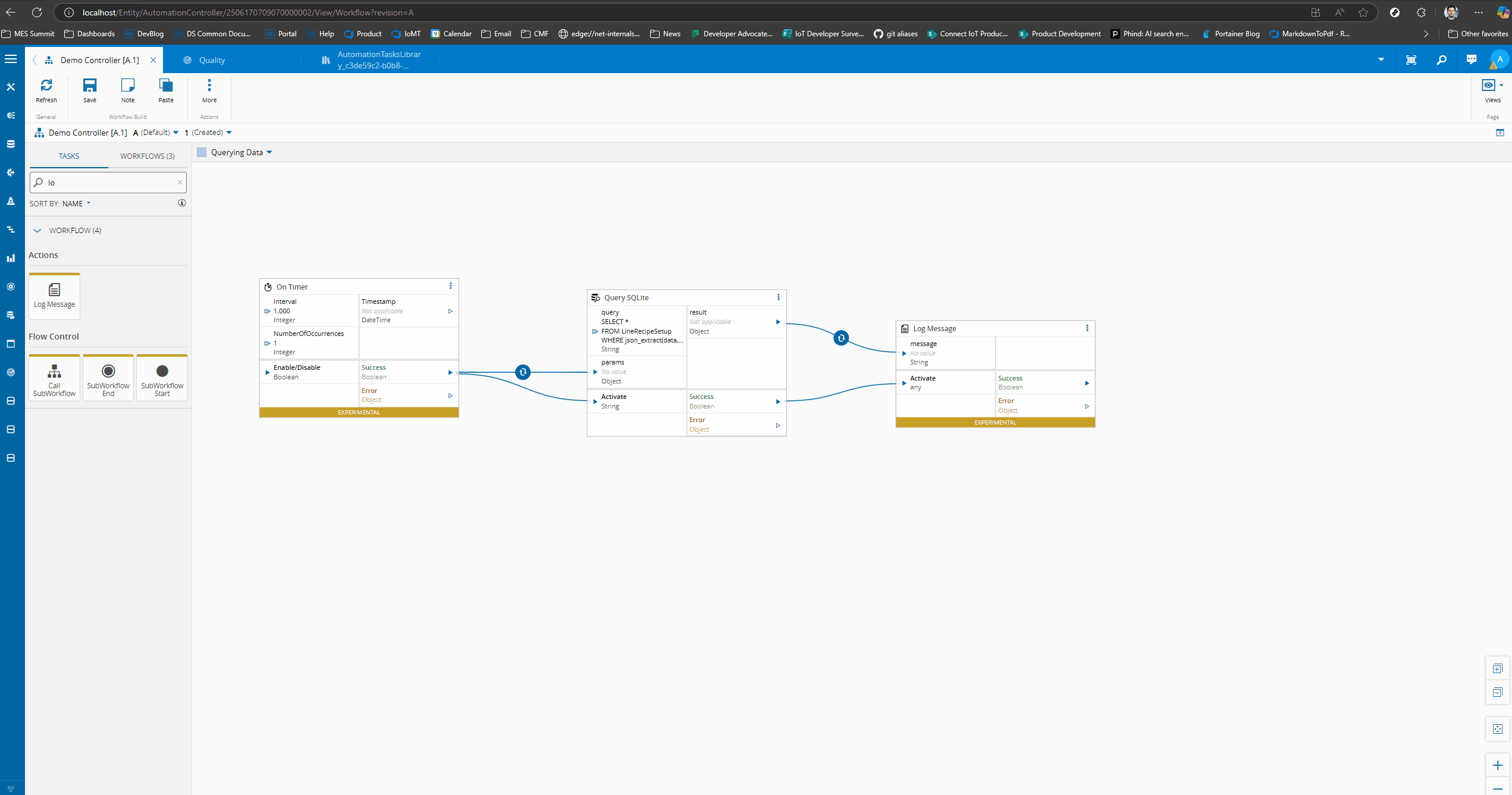
Task: Click the barcode scanner icon in header
Action: tap(1411, 59)
